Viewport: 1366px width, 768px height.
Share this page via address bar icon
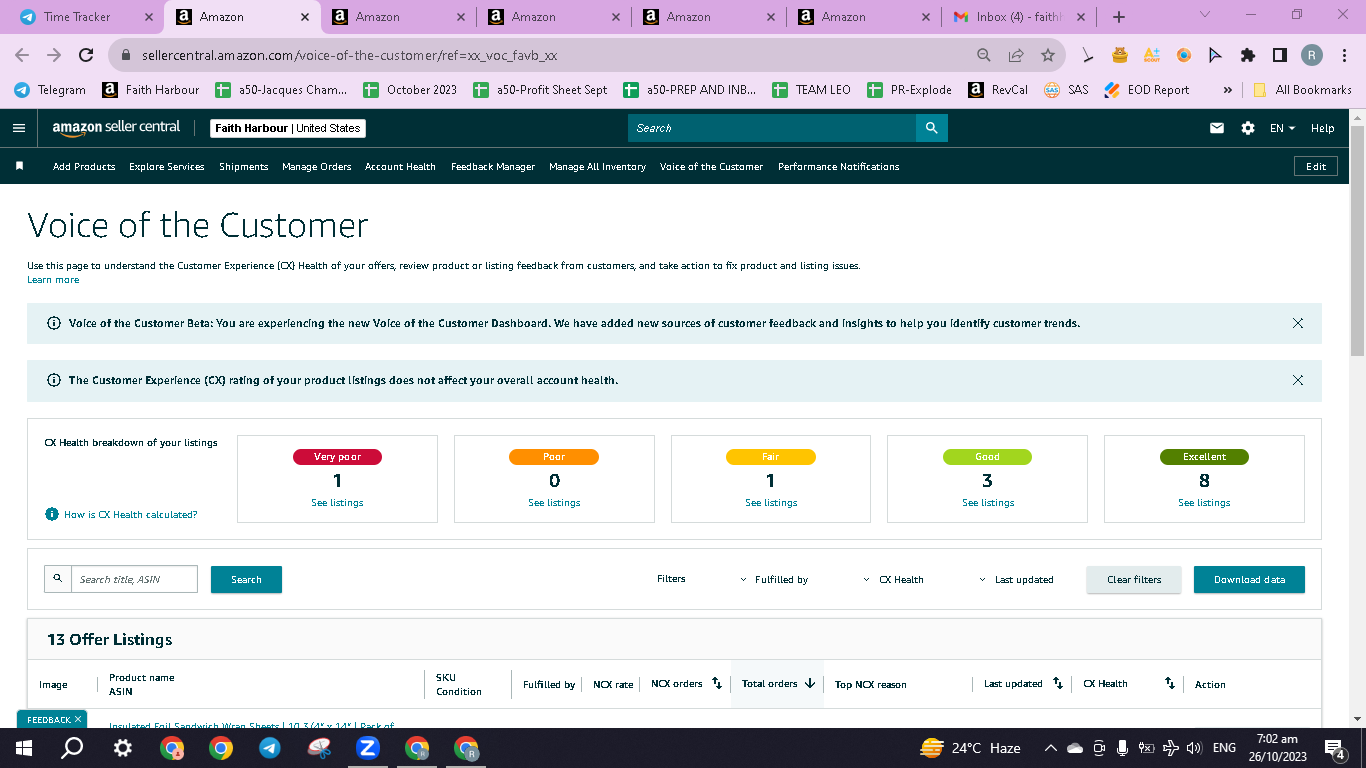coord(1016,56)
